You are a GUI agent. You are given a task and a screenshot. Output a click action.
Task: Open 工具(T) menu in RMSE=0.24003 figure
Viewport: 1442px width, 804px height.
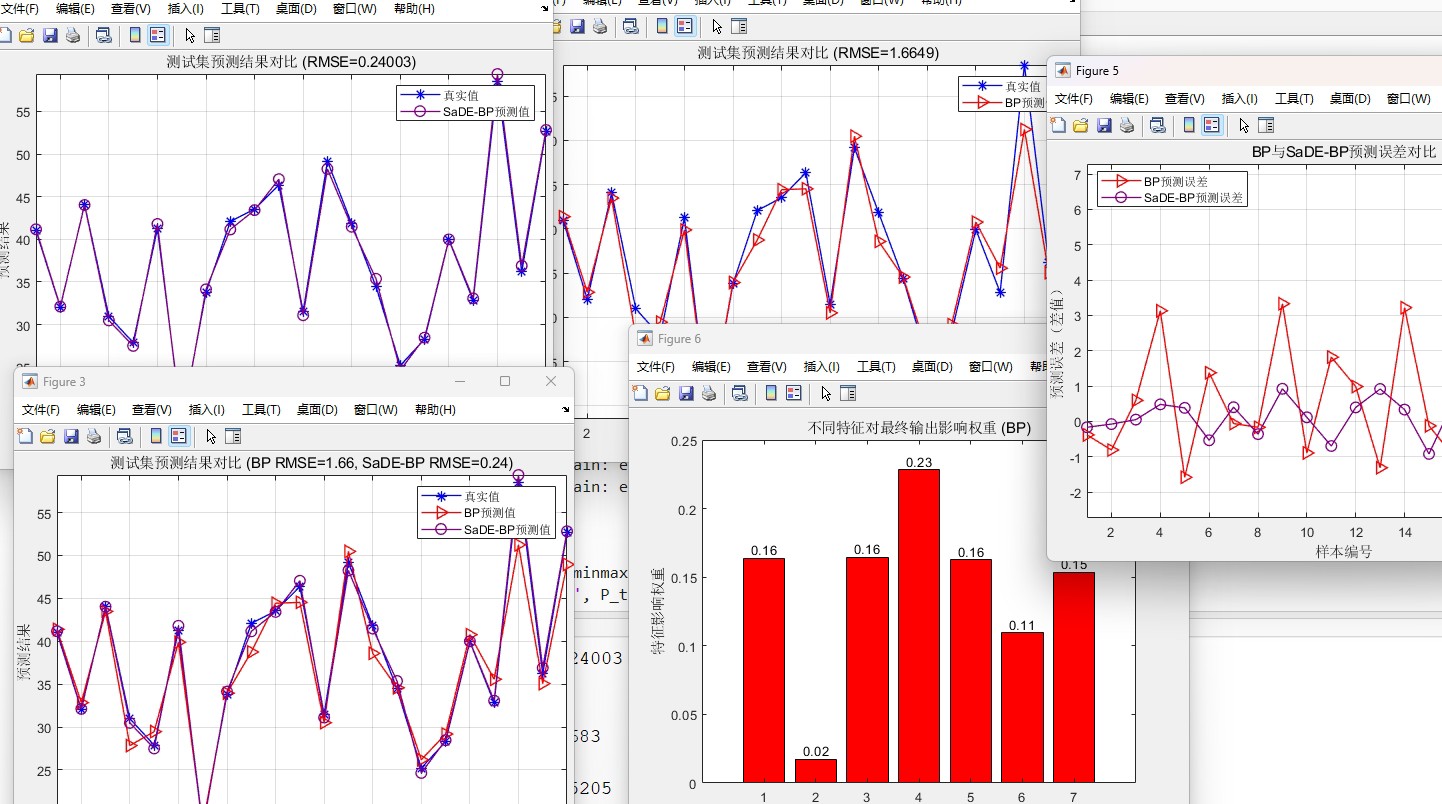coord(238,9)
